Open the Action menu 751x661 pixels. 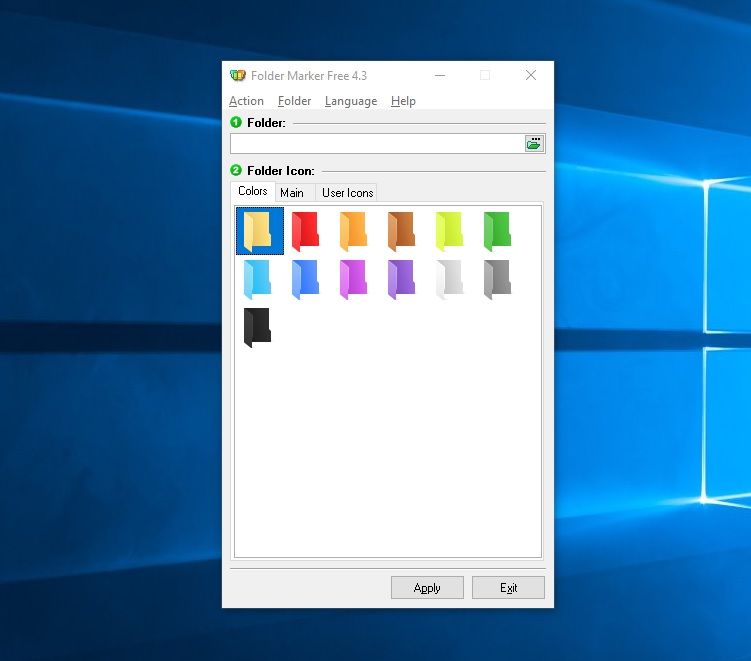click(246, 101)
